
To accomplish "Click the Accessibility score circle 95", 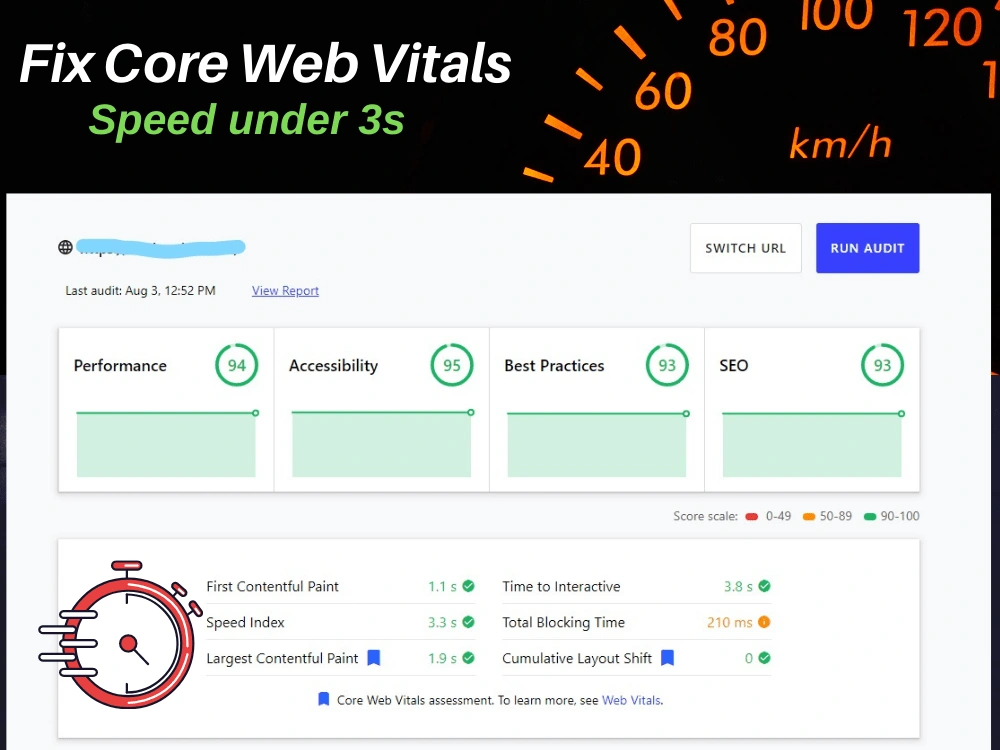I will pyautogui.click(x=452, y=365).
